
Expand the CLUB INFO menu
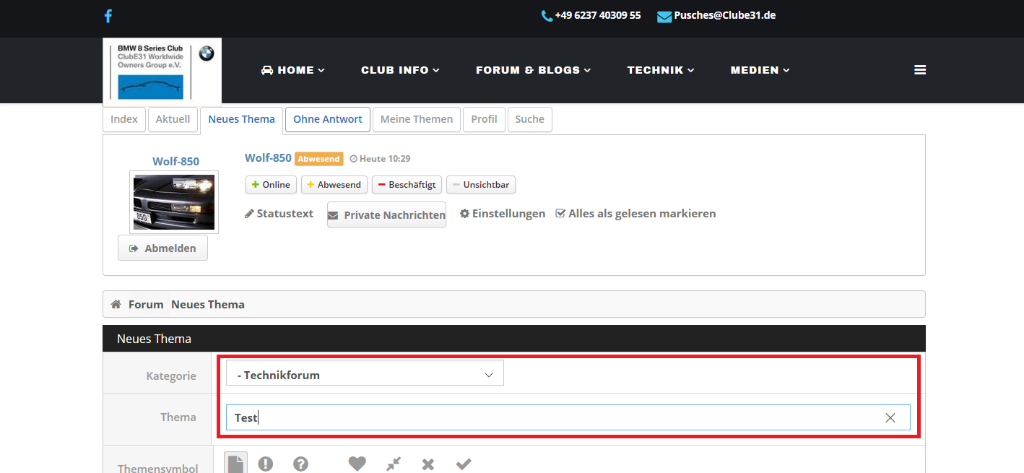point(400,70)
